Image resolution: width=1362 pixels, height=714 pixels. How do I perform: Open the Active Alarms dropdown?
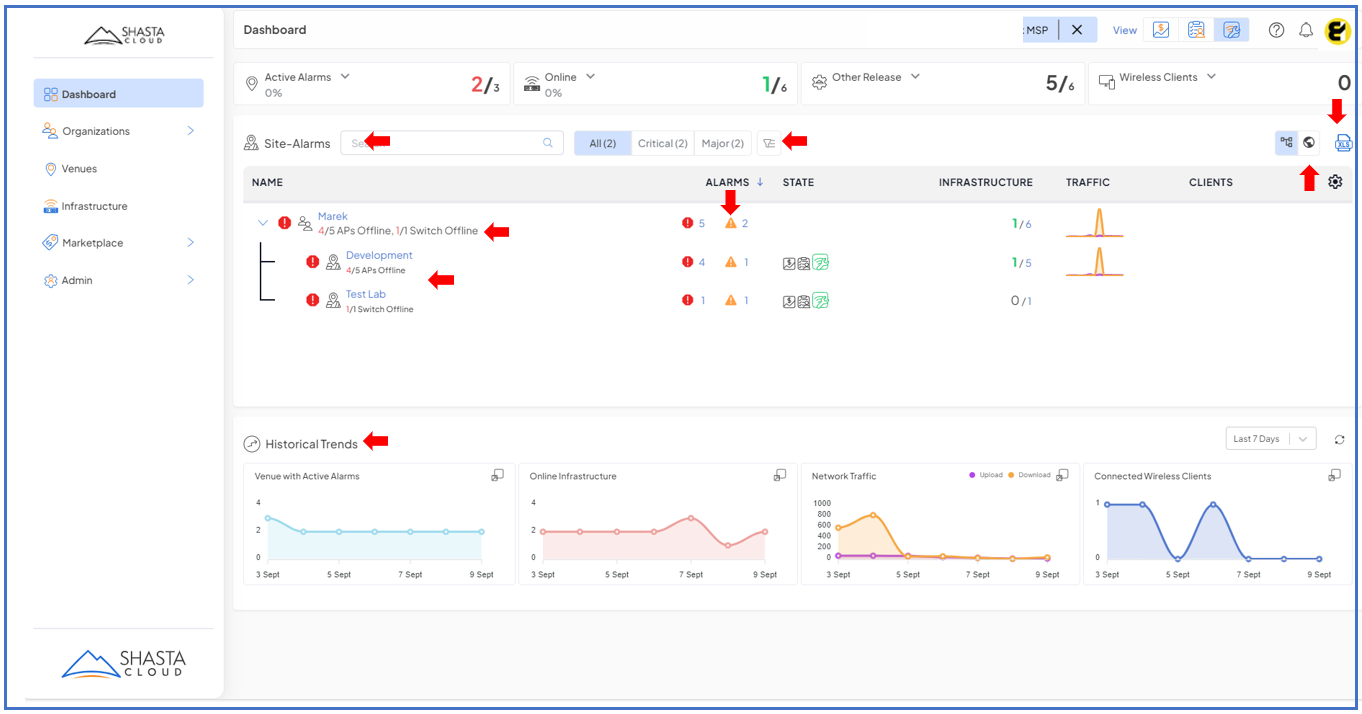[x=345, y=77]
